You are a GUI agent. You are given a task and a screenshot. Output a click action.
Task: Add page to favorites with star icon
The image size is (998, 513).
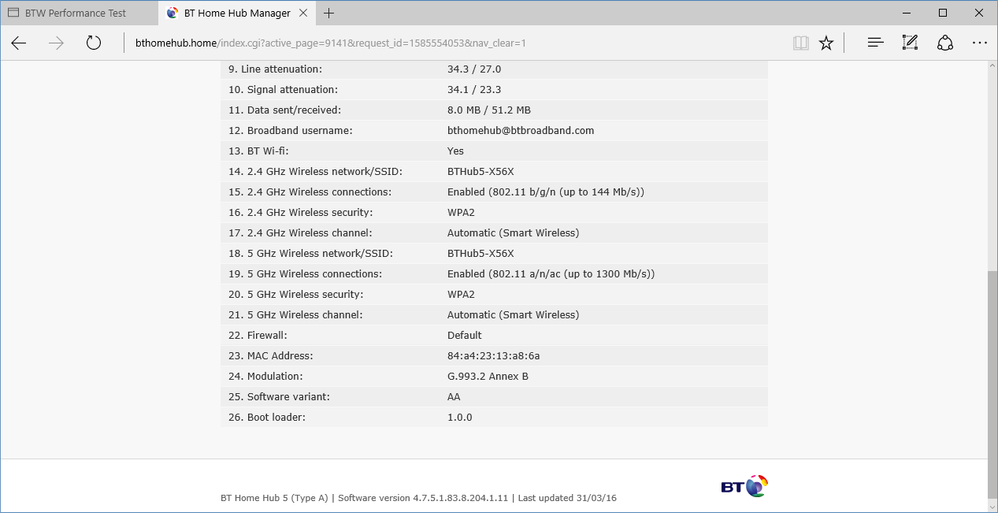coord(826,43)
